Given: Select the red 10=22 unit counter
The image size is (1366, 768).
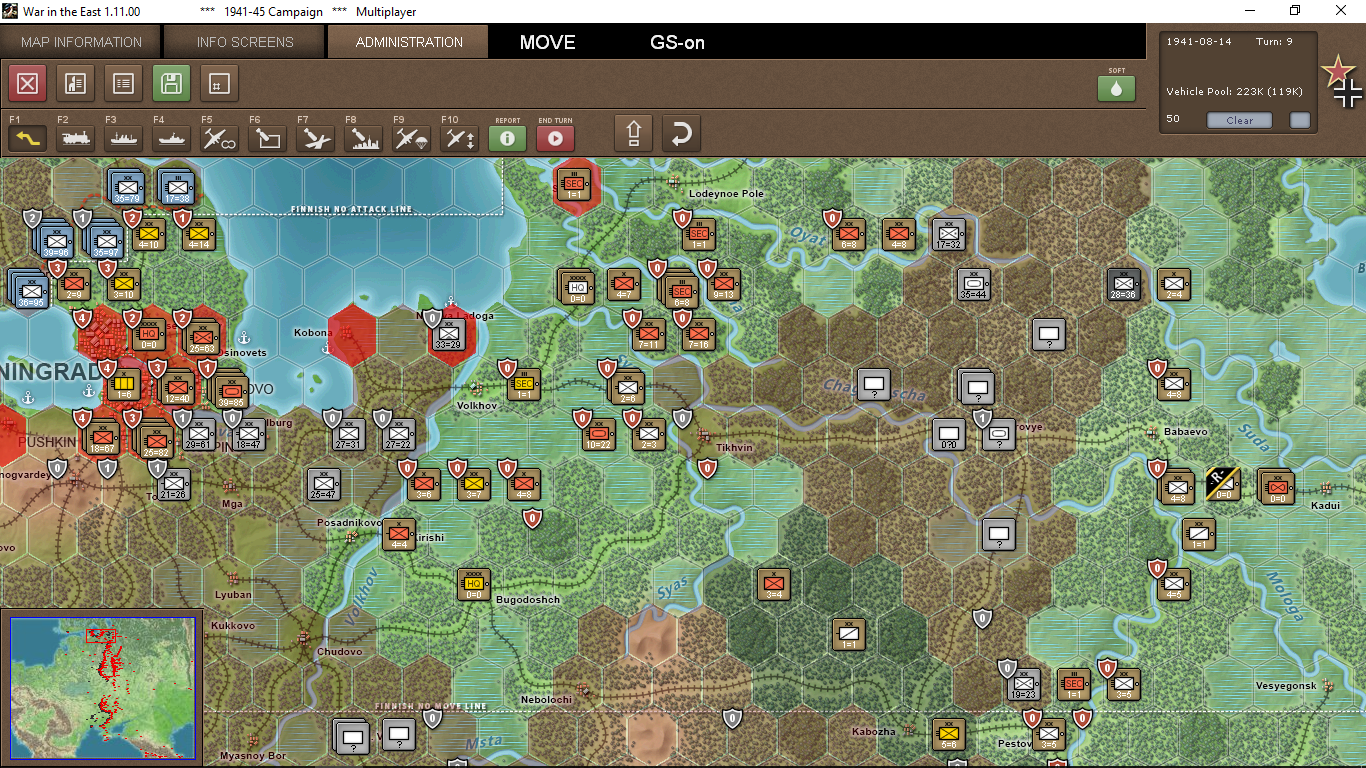Looking at the screenshot, I should tap(599, 433).
